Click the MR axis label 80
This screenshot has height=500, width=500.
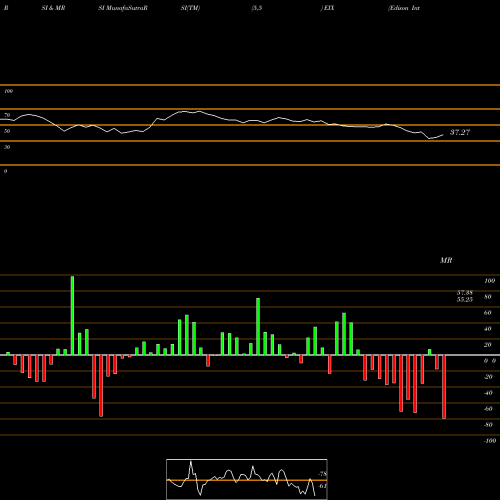[488, 297]
